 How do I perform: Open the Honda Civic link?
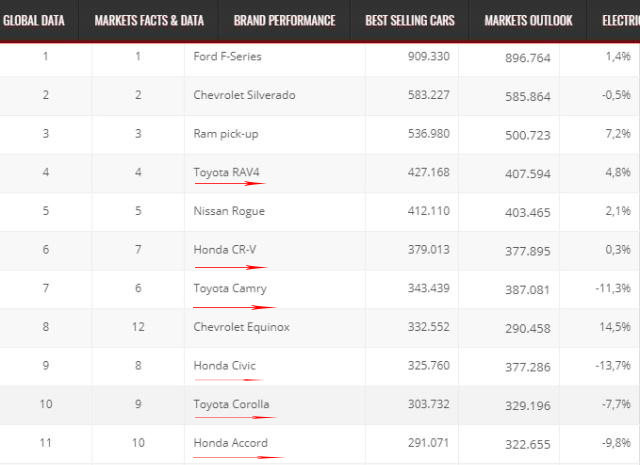click(224, 366)
